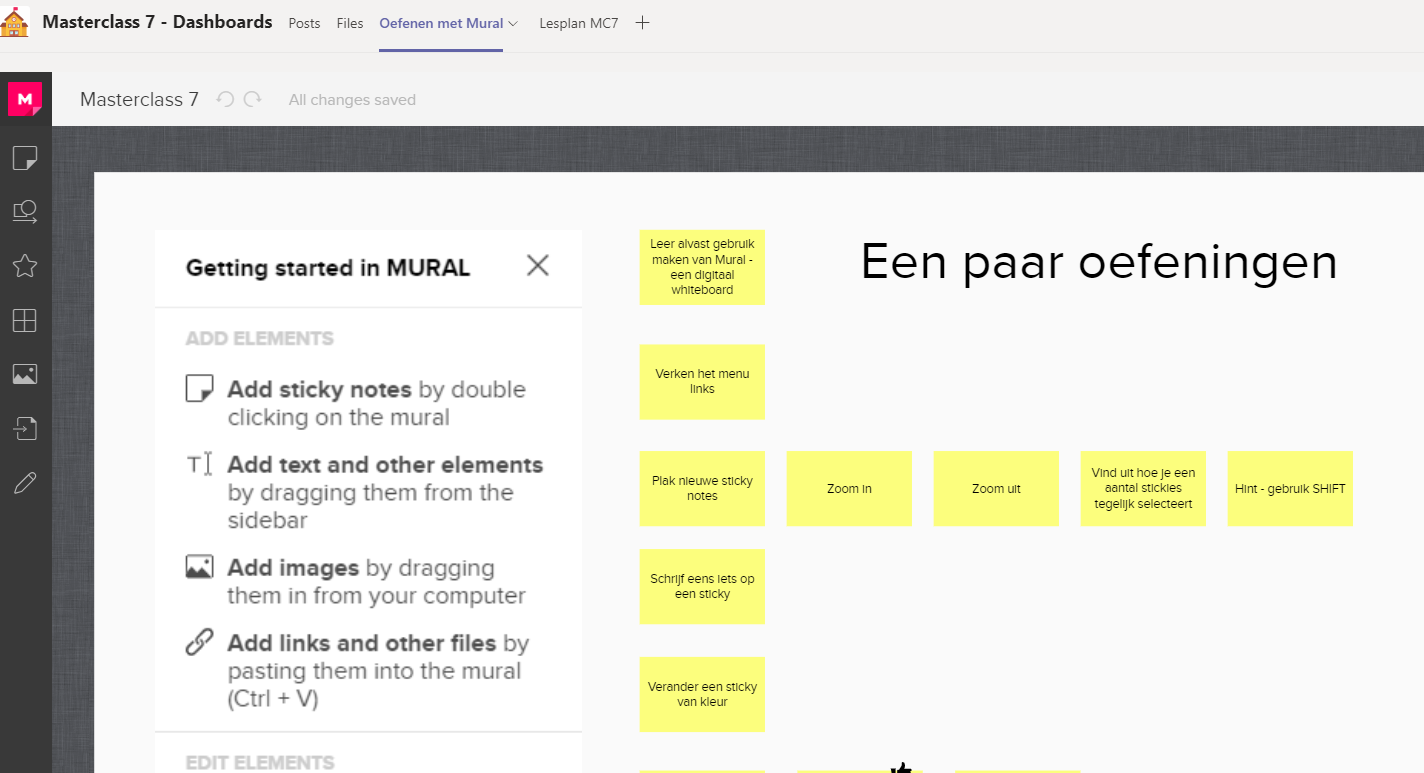Viewport: 1424px width, 773px height.
Task: Click the undo arrow next to Masterclass 7
Action: click(225, 99)
